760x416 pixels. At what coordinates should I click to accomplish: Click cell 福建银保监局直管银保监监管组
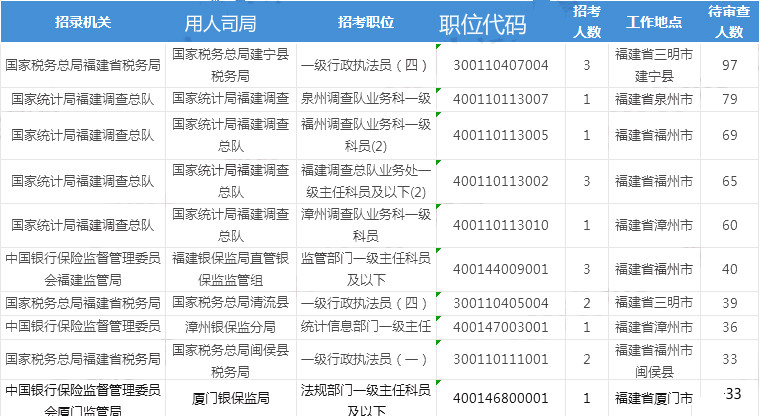(x=231, y=270)
